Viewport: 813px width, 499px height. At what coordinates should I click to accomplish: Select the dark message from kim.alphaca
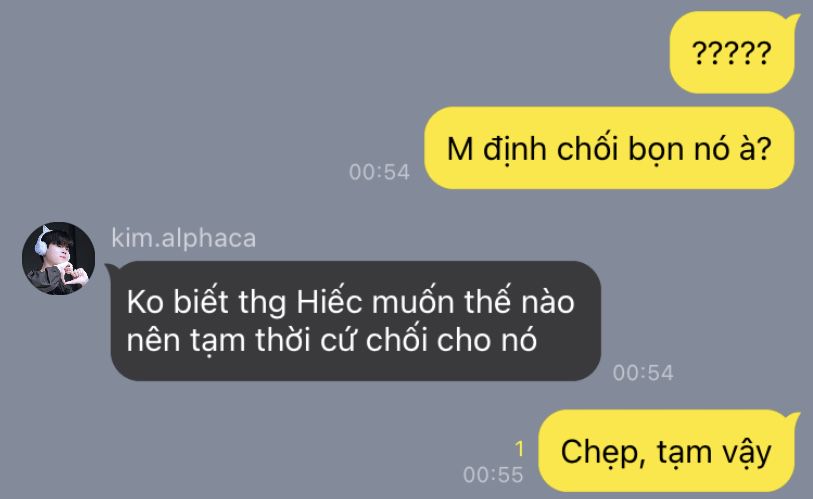click(x=356, y=321)
